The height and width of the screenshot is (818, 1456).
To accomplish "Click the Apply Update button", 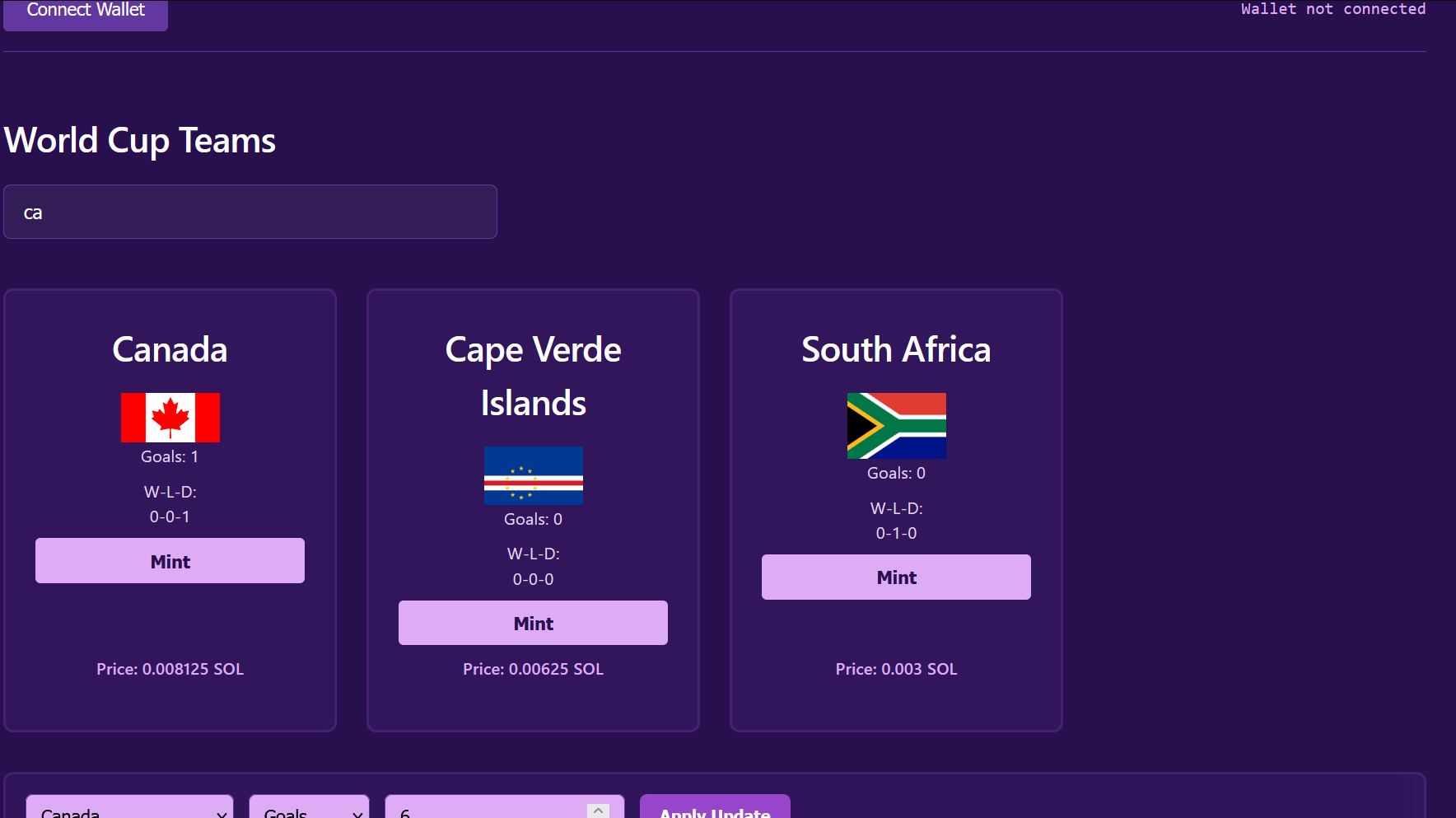I will (715, 808).
